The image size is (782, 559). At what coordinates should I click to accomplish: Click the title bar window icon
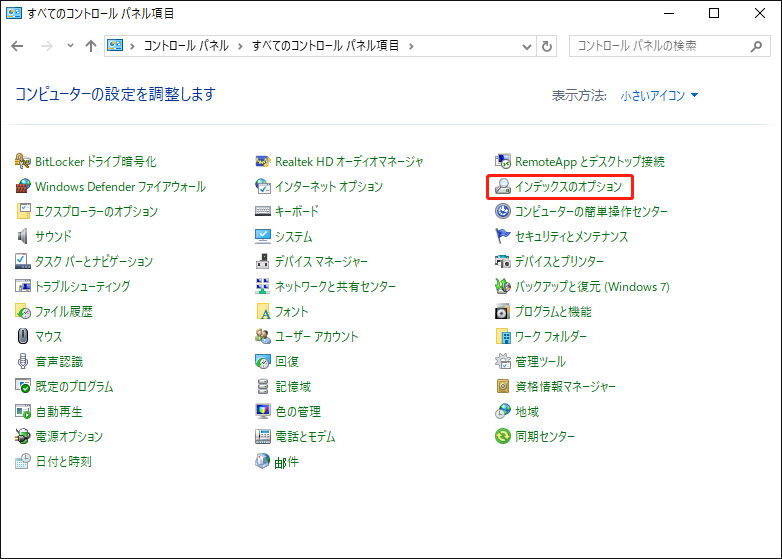(14, 13)
